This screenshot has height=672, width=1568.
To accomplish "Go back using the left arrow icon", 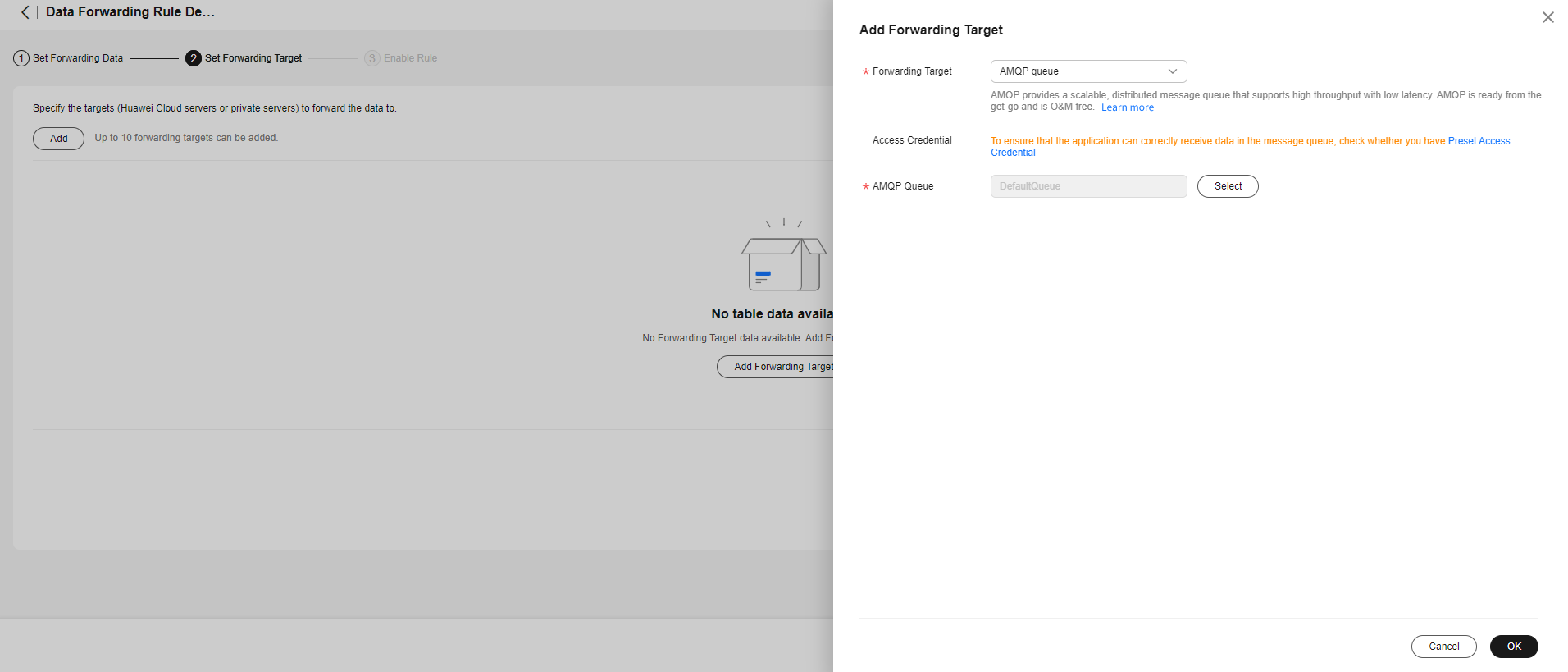I will point(25,12).
